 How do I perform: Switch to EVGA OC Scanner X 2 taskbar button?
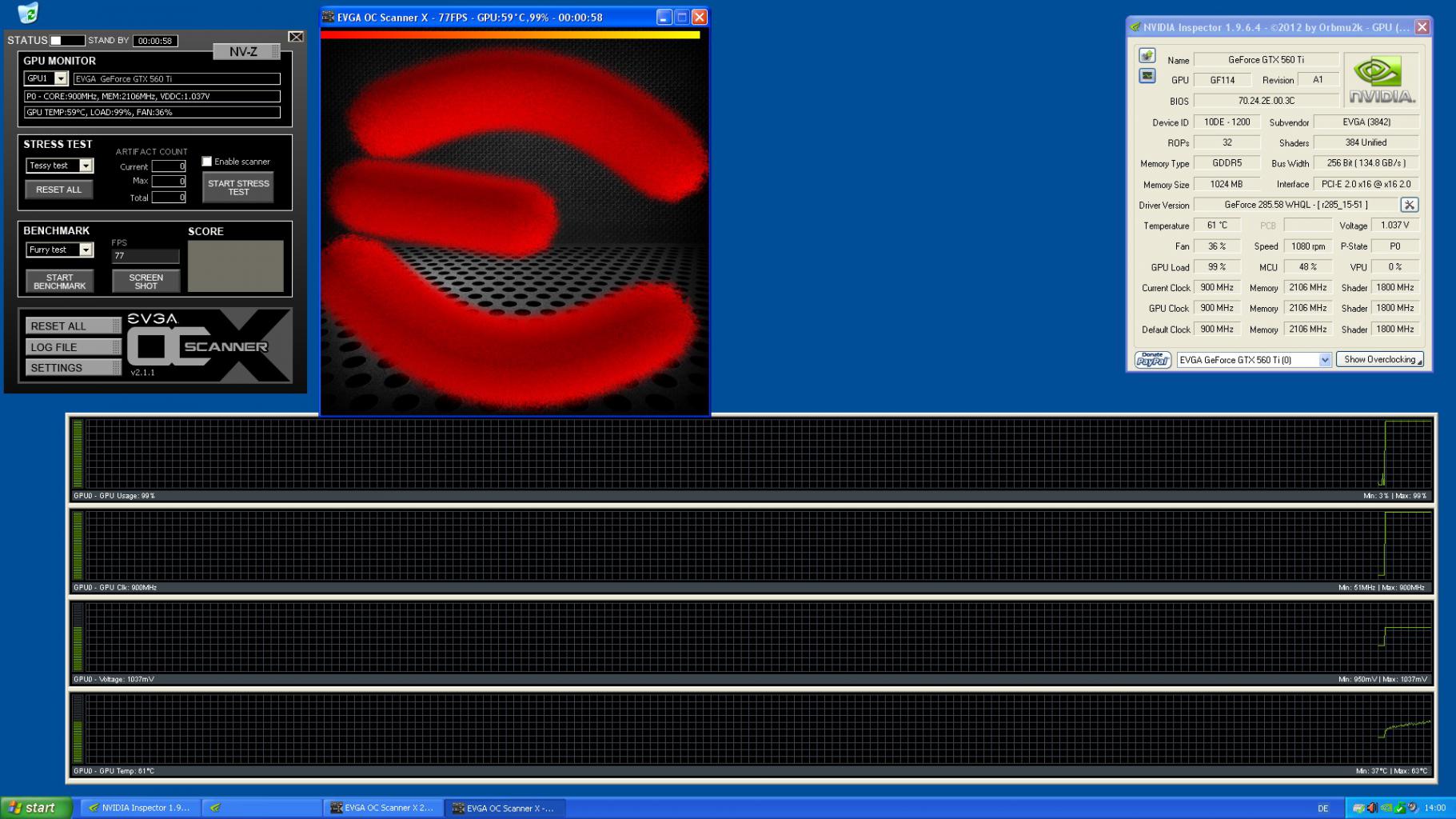pyautogui.click(x=382, y=808)
